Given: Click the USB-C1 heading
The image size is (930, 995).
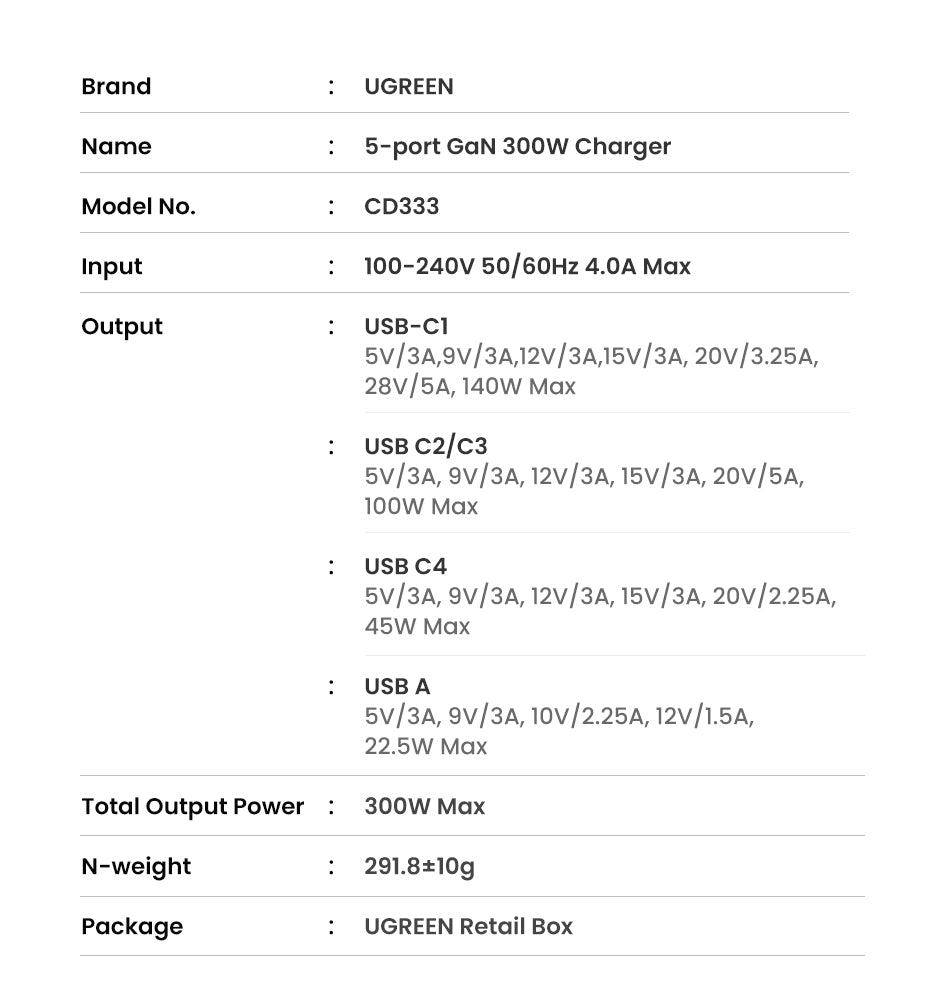Looking at the screenshot, I should tap(407, 327).
